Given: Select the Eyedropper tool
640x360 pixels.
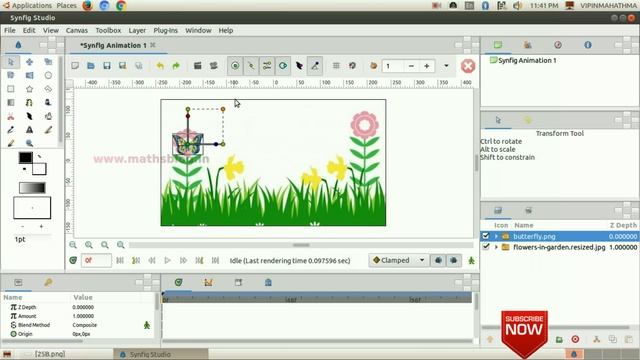Looking at the screenshot, I should [x=11, y=130].
